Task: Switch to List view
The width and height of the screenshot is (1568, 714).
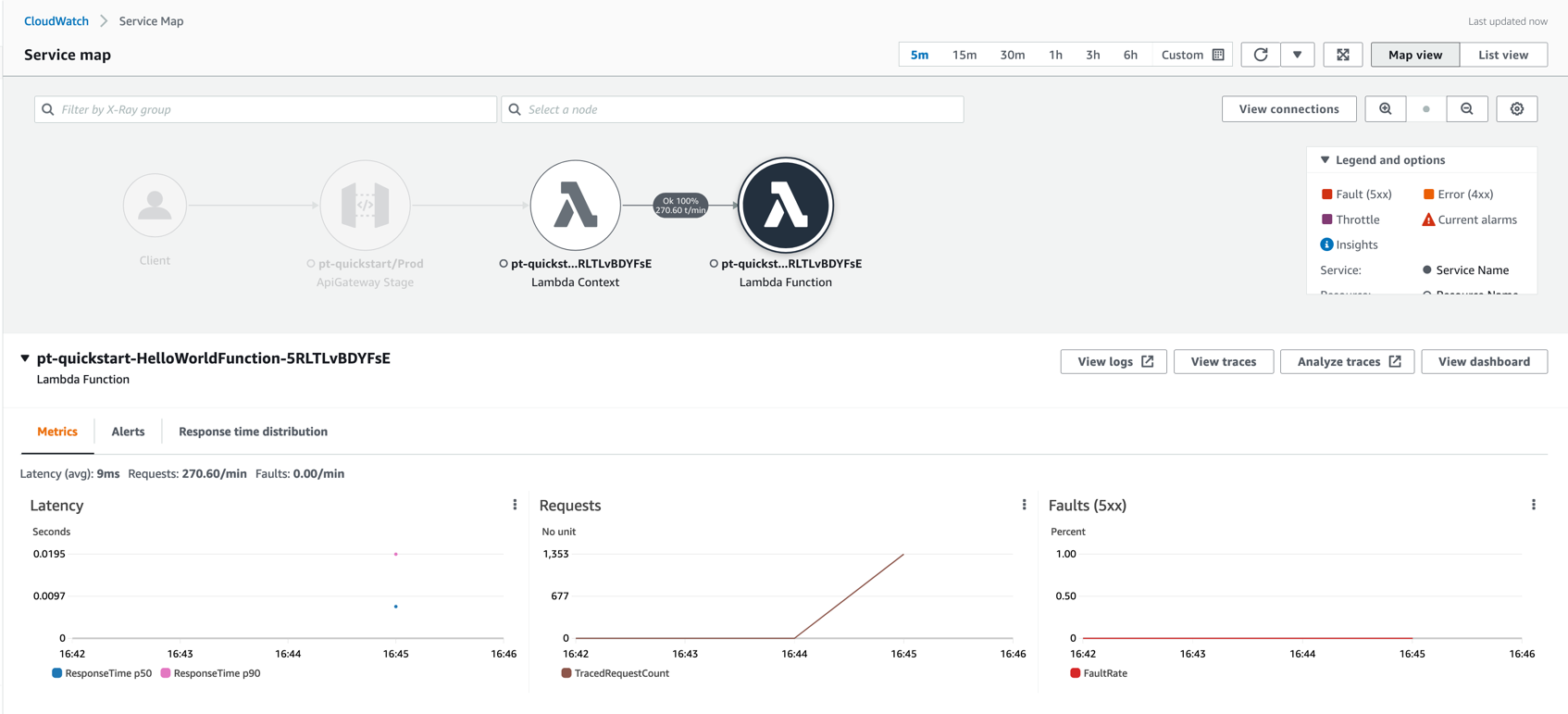Action: pyautogui.click(x=1502, y=55)
